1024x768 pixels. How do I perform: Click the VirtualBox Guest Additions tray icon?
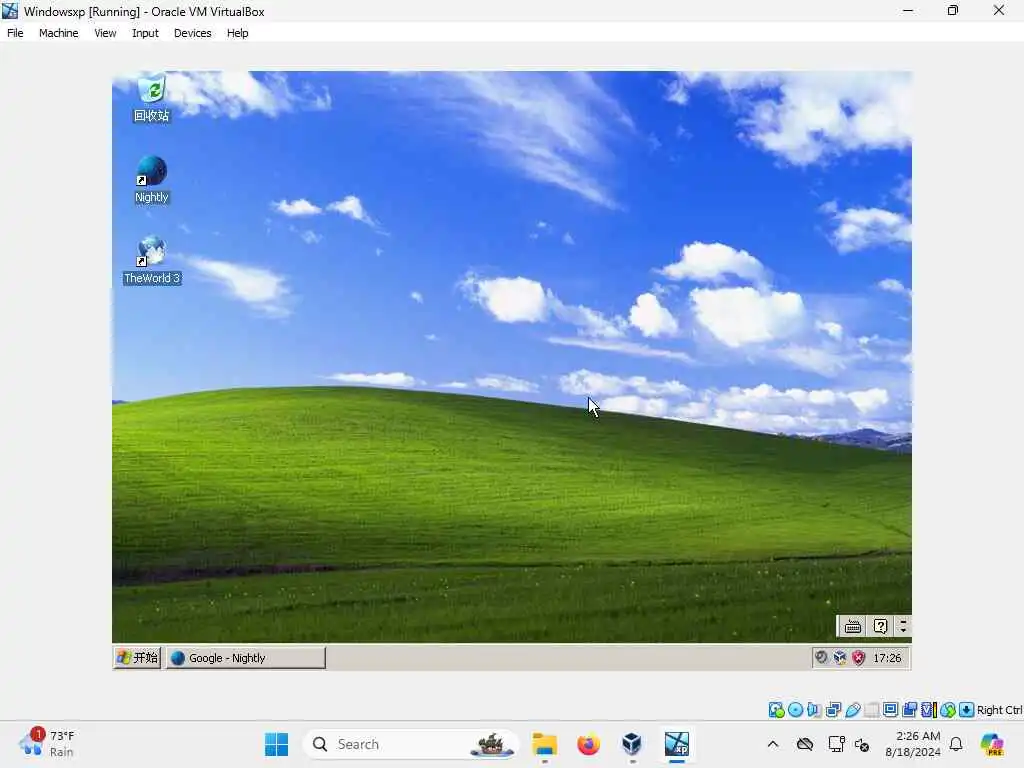[840, 658]
